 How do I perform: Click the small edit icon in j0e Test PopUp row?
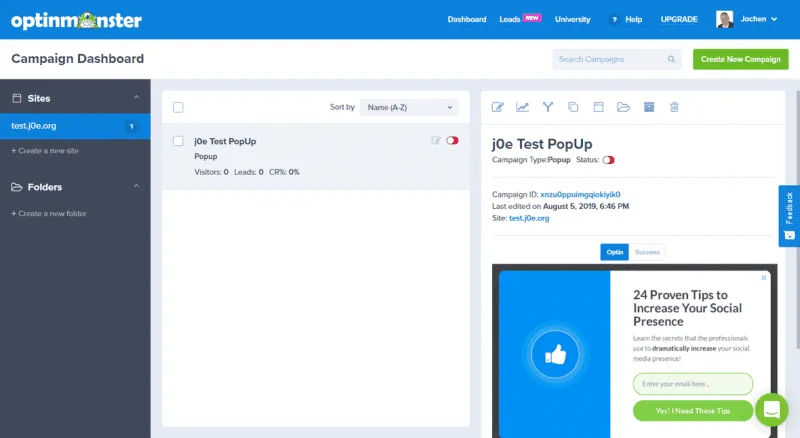[x=436, y=140]
